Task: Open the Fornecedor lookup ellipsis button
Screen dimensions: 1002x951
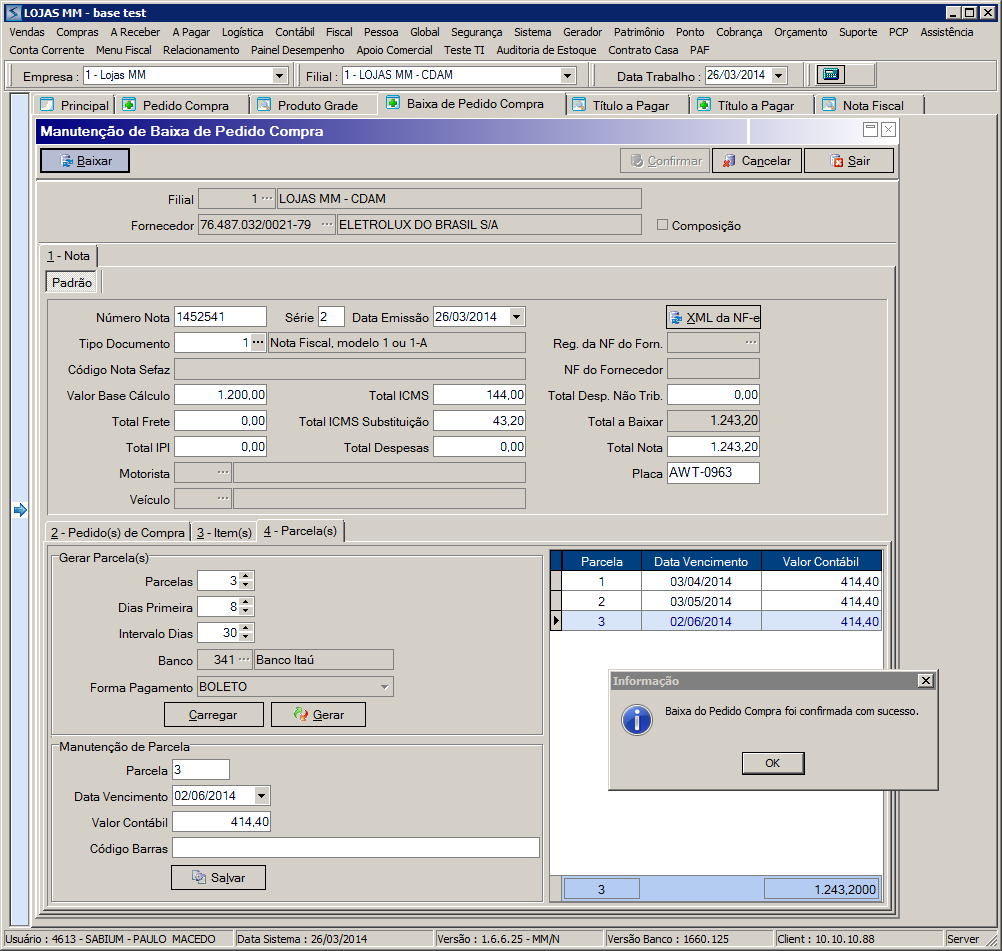Action: [327, 225]
